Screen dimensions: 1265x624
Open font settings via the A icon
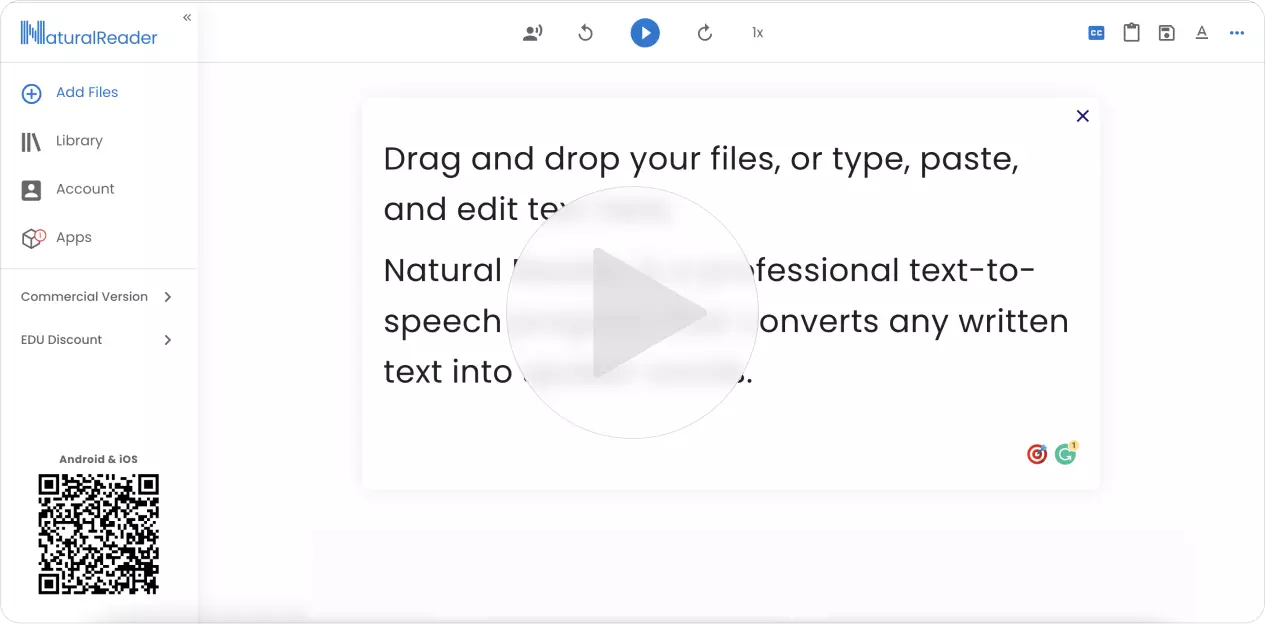pos(1201,32)
